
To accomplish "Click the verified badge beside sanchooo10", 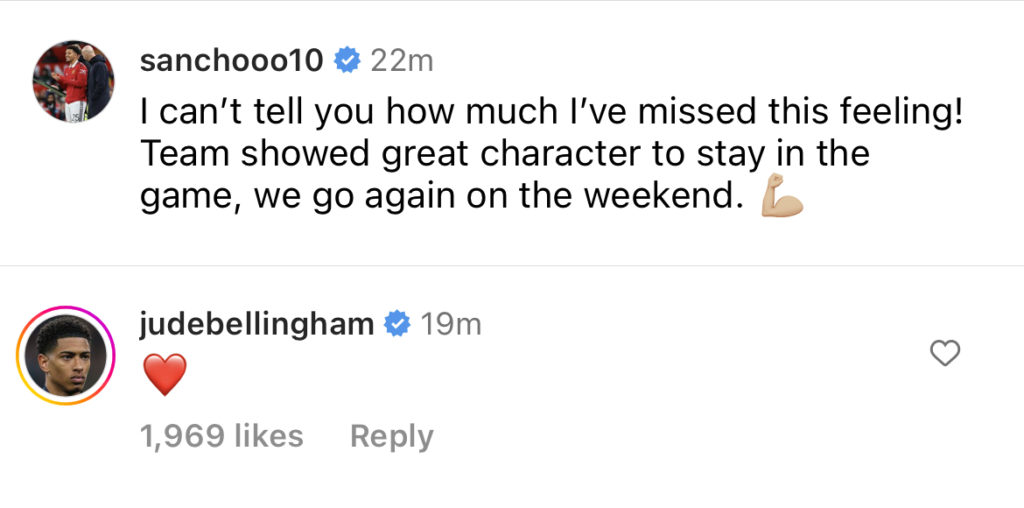I will (347, 61).
